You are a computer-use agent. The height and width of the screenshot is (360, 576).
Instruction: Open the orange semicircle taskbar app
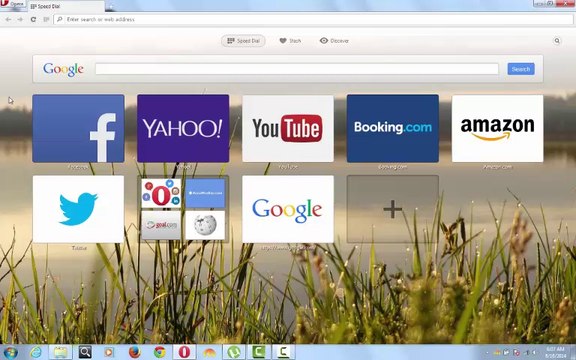[209, 352]
